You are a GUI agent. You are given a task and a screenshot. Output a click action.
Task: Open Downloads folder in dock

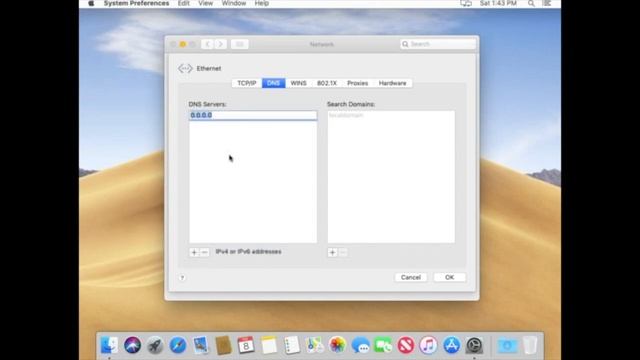(507, 345)
